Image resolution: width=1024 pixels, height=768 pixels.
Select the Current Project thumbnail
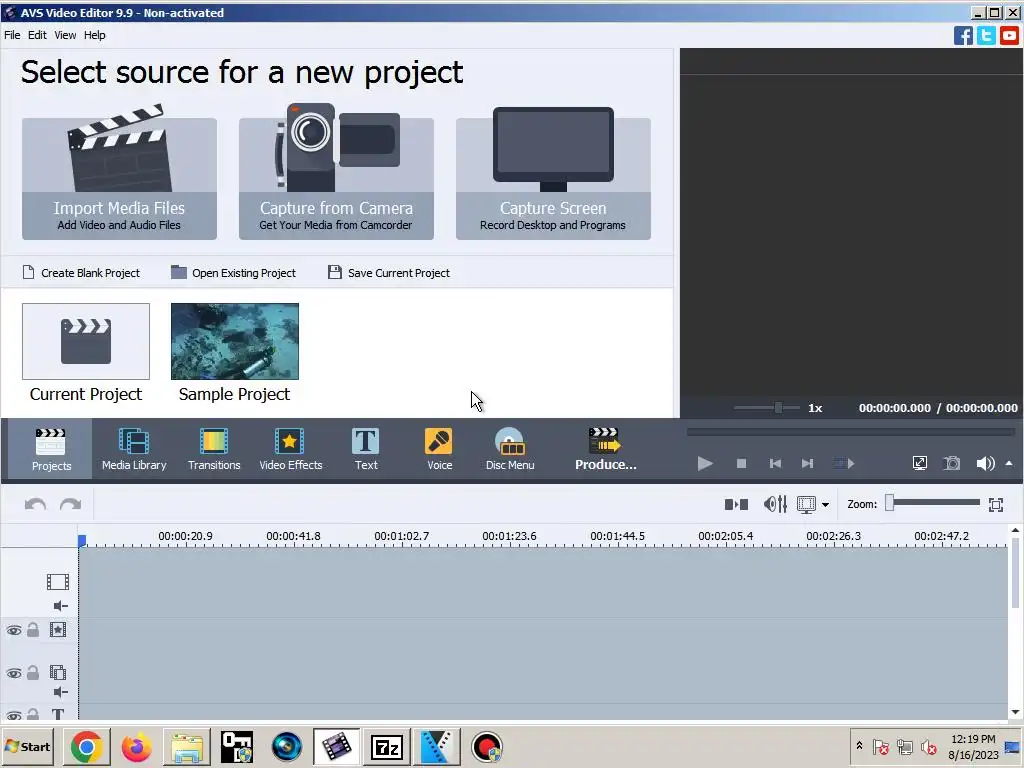86,341
